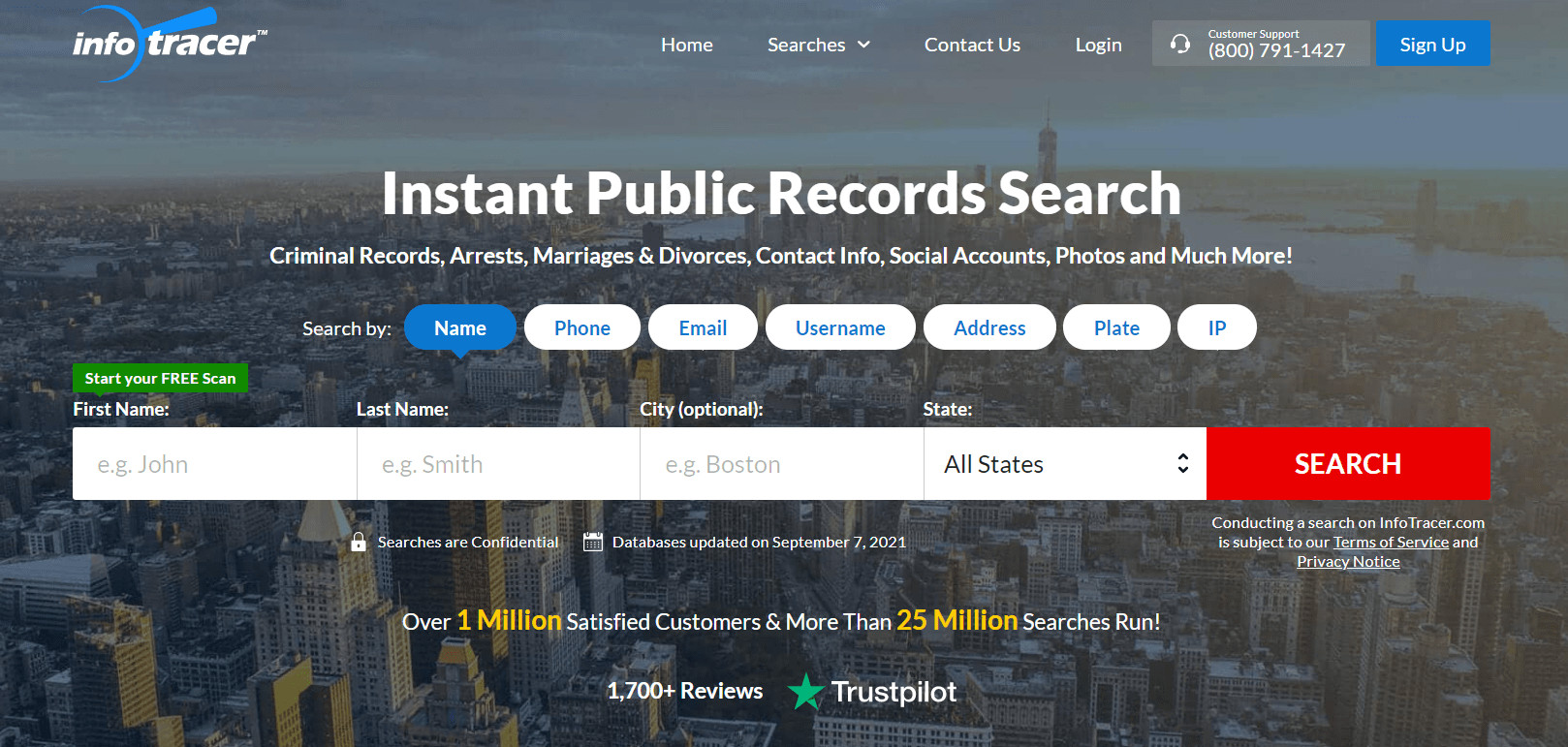
Task: Open the Home page
Action: click(x=687, y=45)
